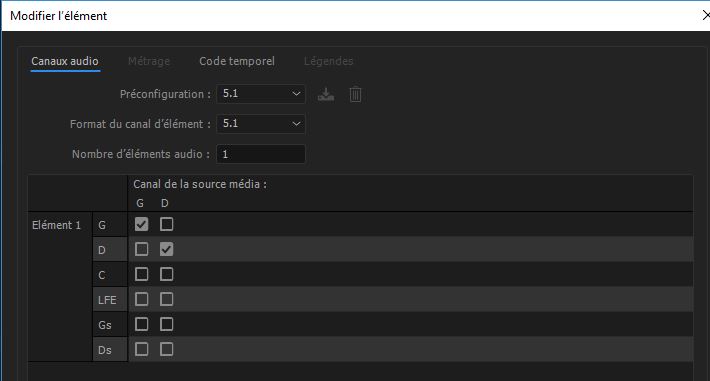The width and height of the screenshot is (710, 381).
Task: Check source D for channel G row
Action: [166, 224]
